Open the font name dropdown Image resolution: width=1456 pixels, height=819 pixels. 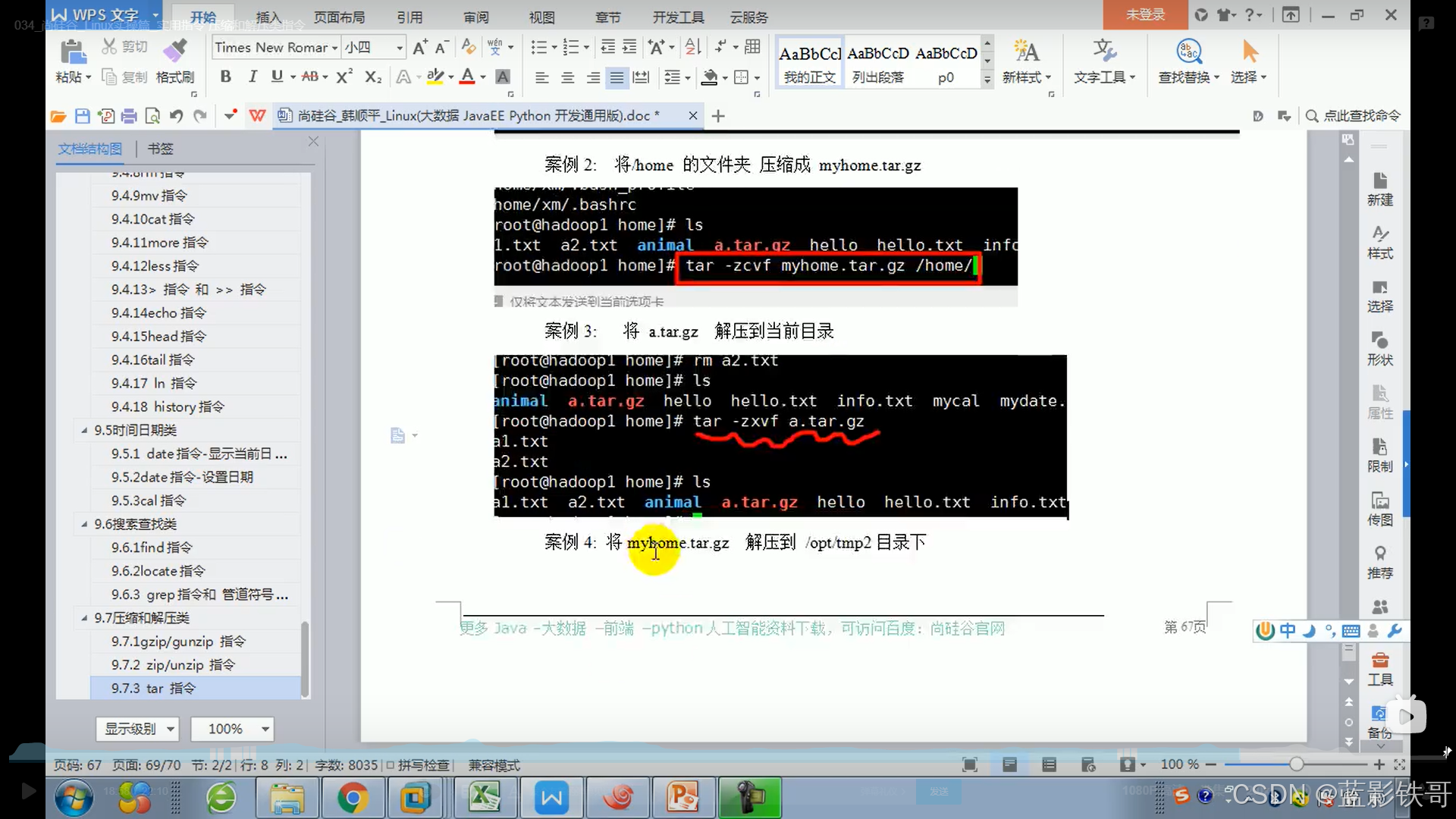point(334,48)
